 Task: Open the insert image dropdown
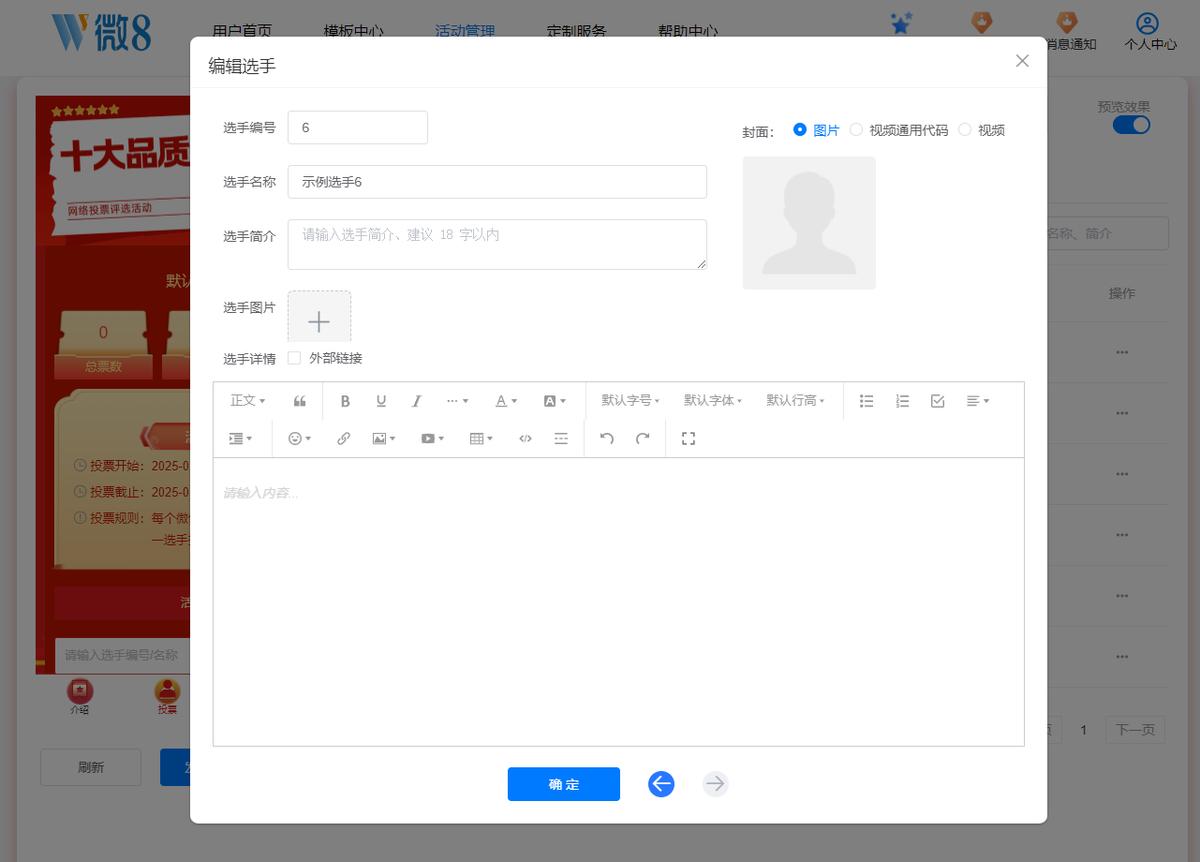pos(384,438)
